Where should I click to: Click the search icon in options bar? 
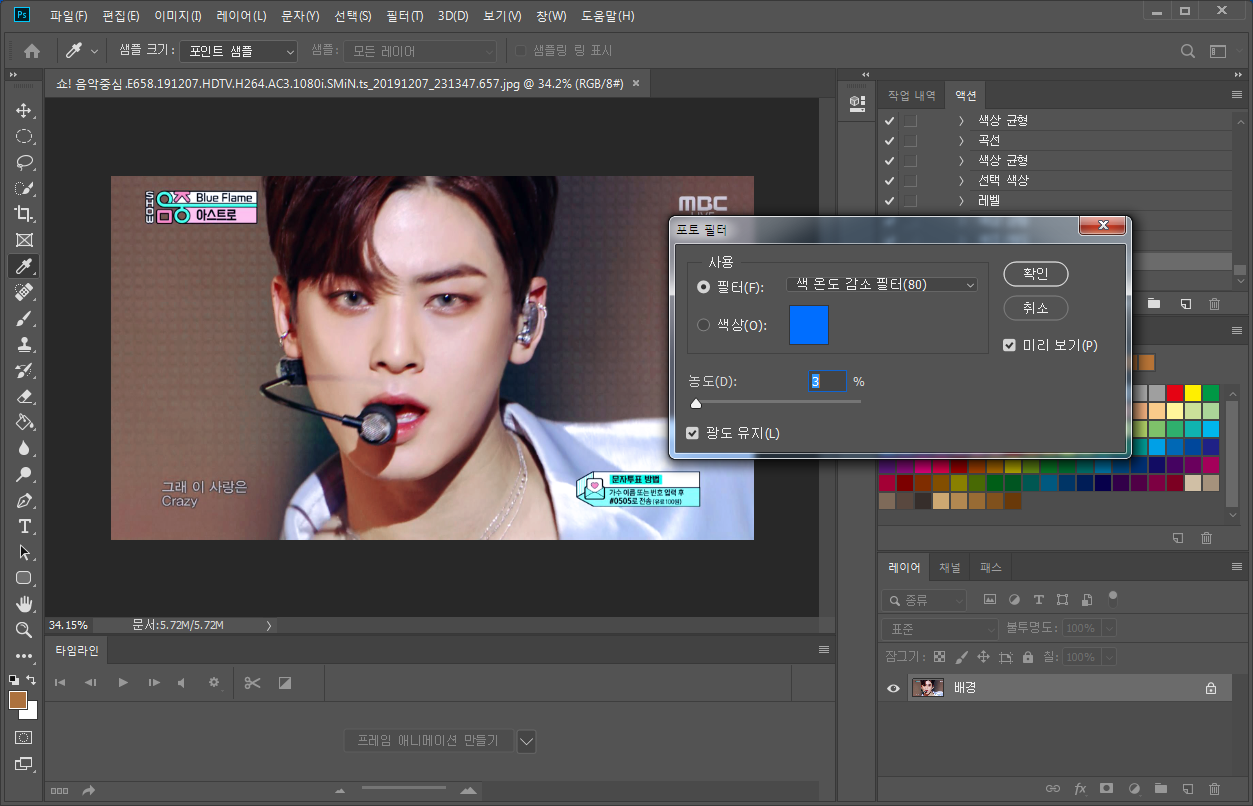click(x=1187, y=51)
